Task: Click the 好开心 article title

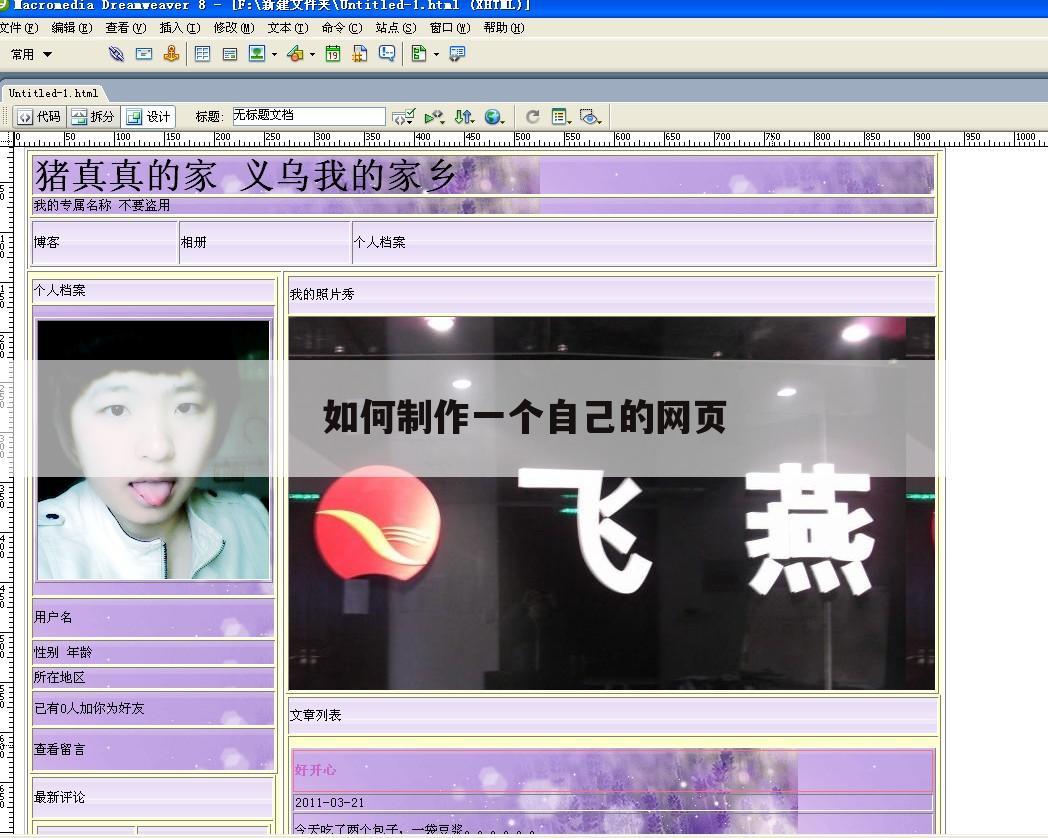Action: click(x=315, y=770)
